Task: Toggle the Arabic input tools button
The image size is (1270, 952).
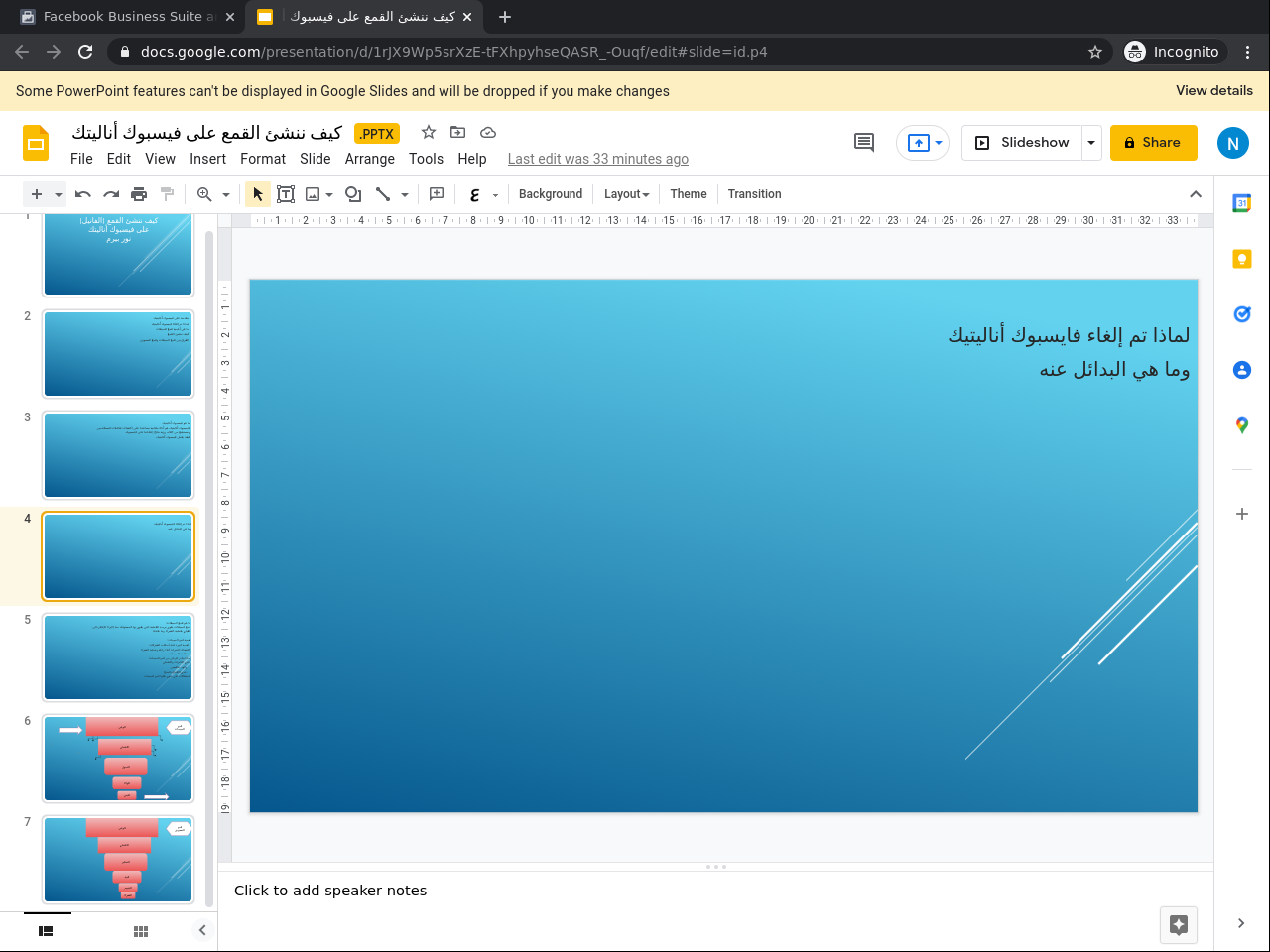Action: (x=474, y=194)
